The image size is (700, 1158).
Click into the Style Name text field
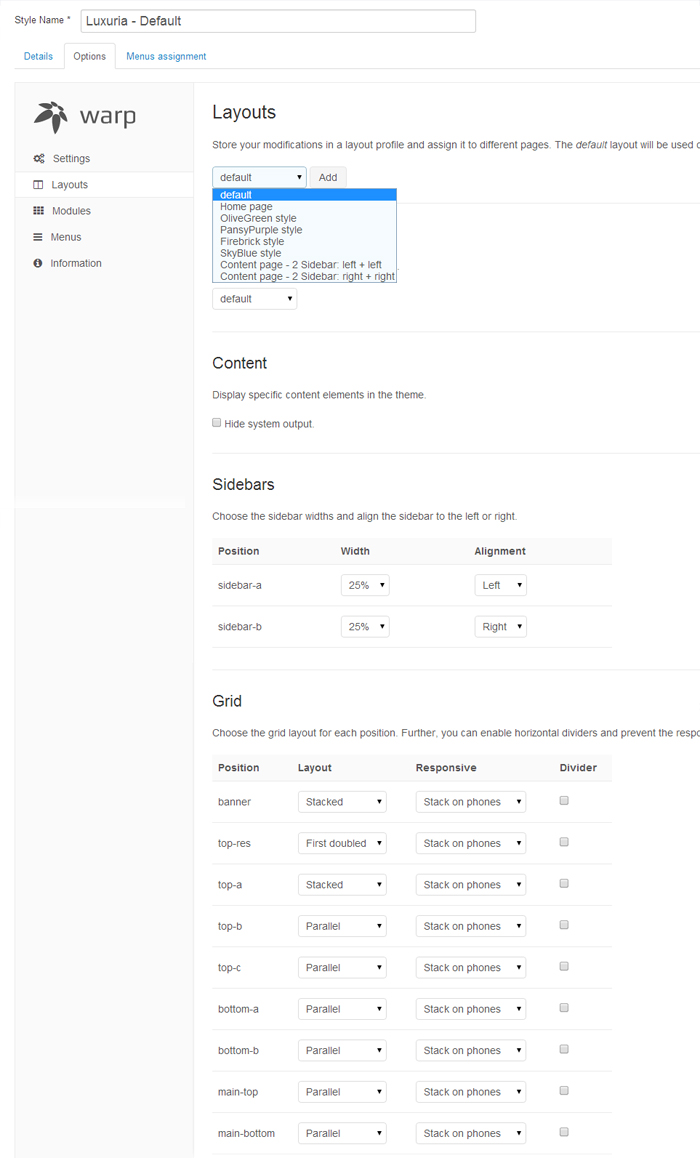(278, 20)
